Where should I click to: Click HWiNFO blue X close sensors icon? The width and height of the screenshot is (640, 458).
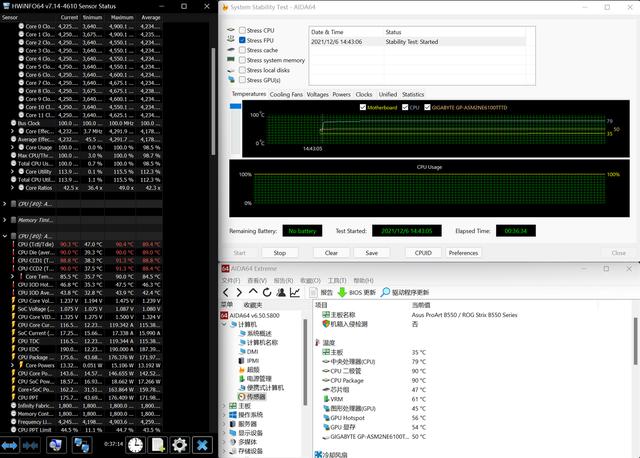click(202, 445)
